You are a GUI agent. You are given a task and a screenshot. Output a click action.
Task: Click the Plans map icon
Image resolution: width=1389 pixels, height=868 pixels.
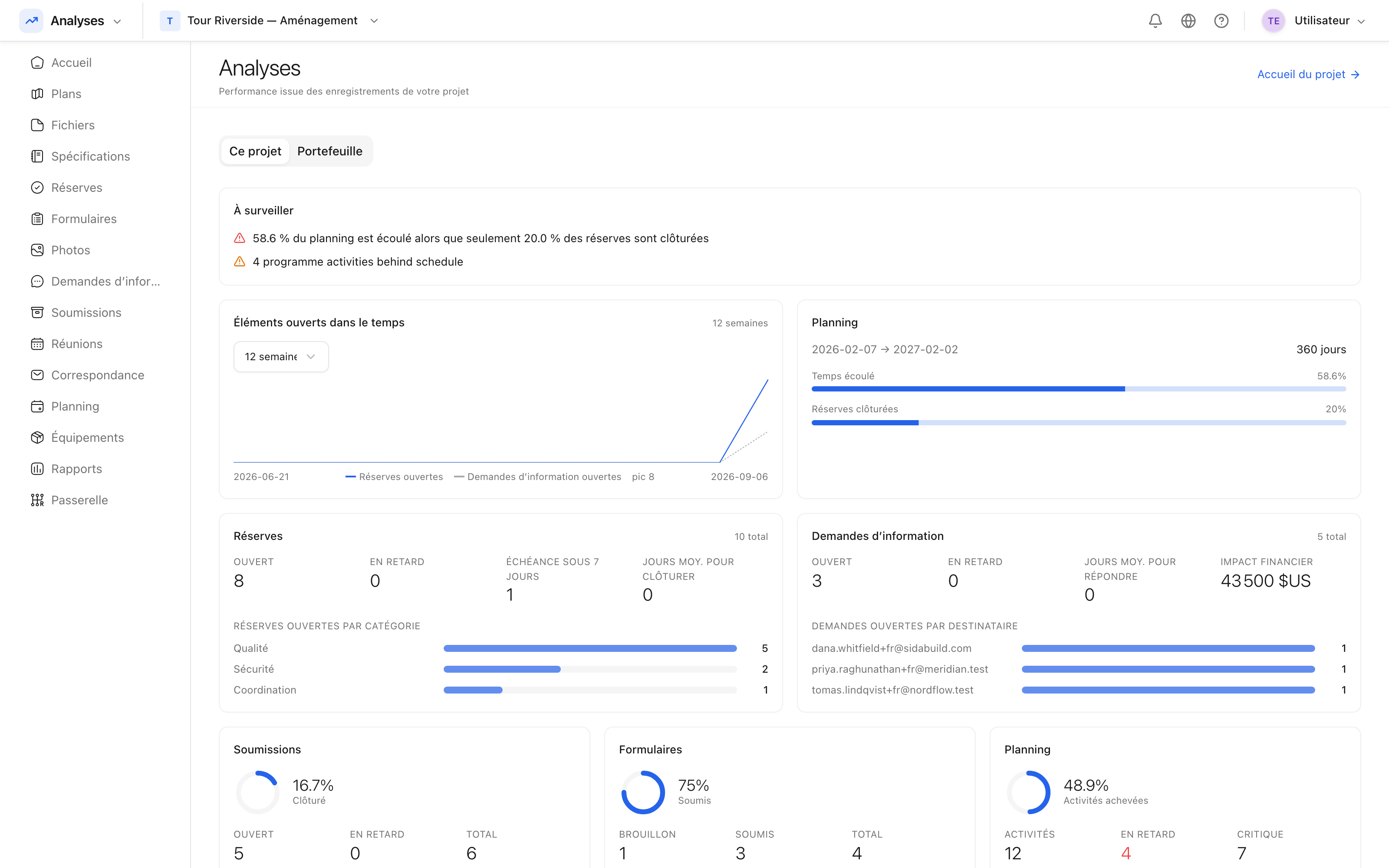pyautogui.click(x=37, y=94)
